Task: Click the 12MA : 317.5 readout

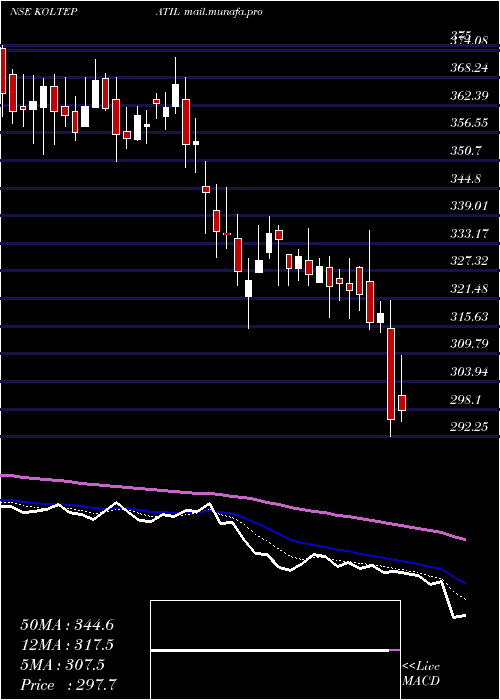Action: point(67,645)
